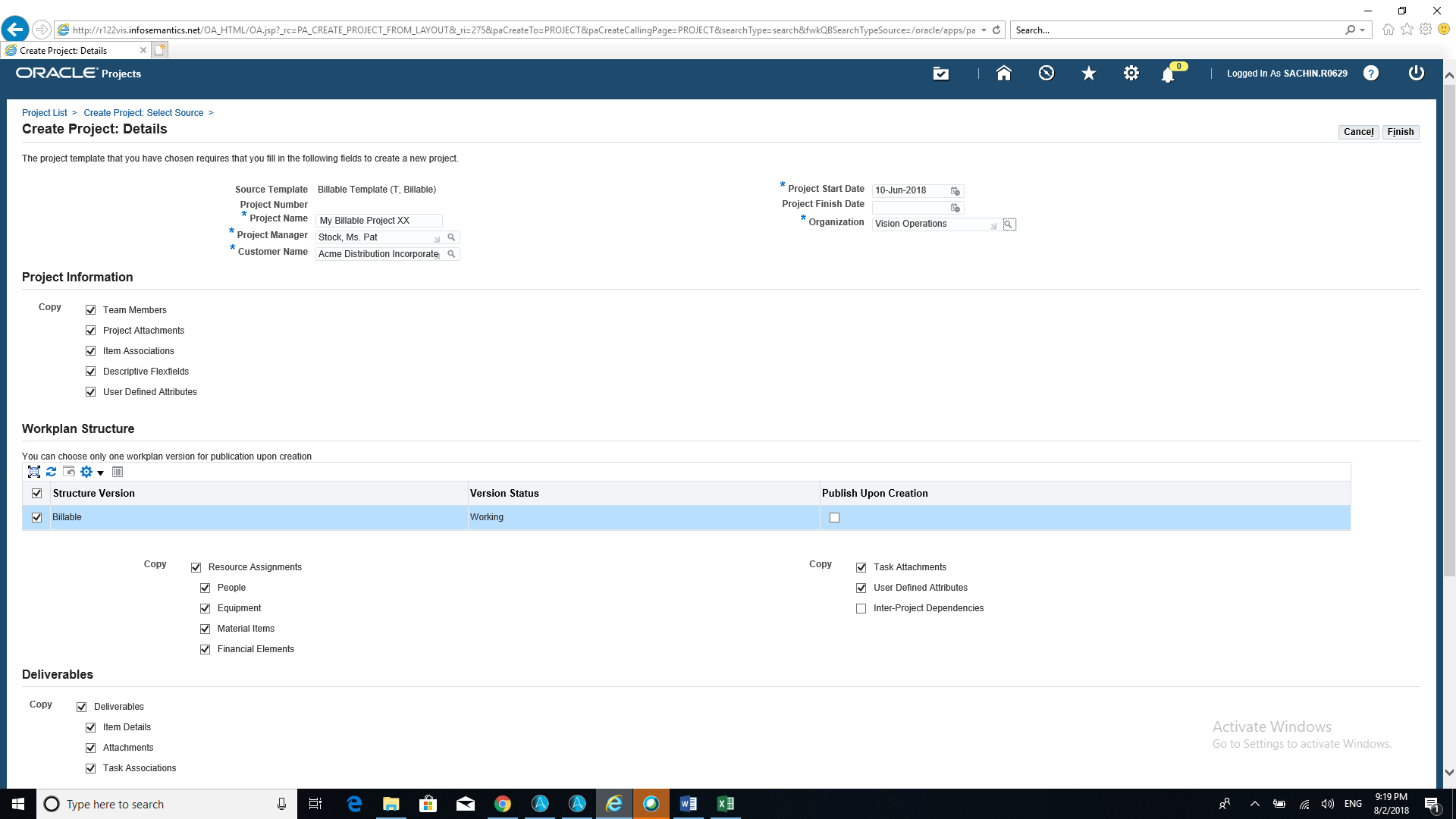1456x819 pixels.
Task: Open the Windows action center icon
Action: (x=1432, y=804)
